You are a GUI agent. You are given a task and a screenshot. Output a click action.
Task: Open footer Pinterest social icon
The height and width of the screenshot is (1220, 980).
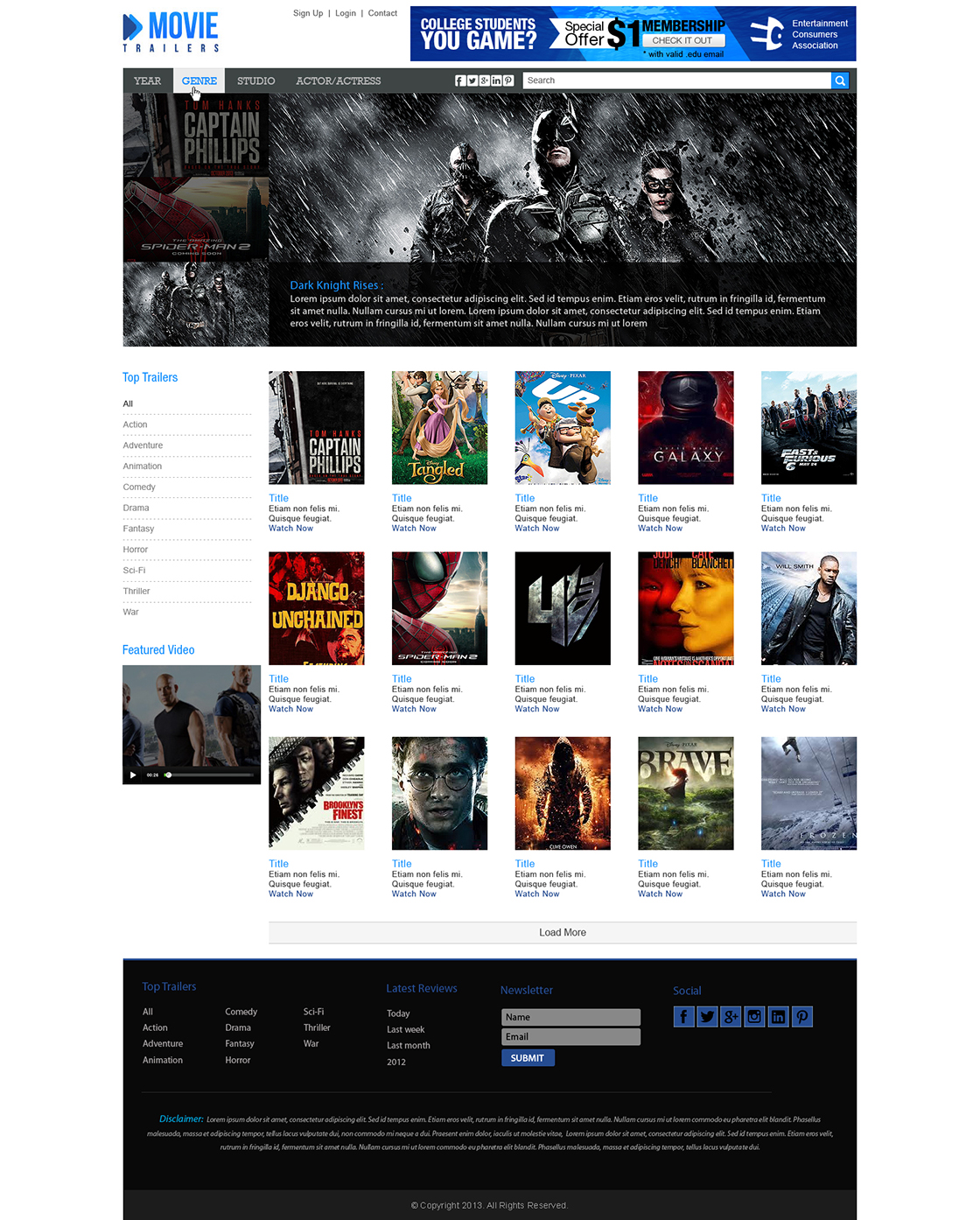[801, 1016]
